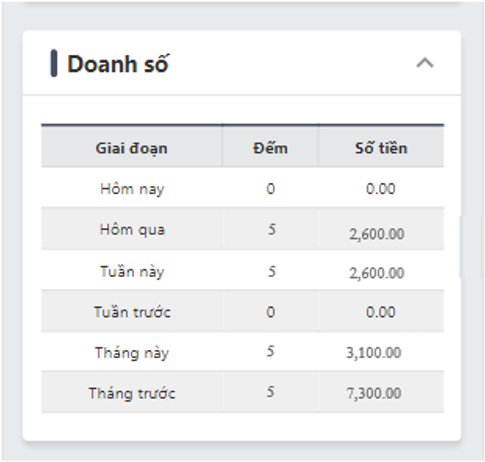Screen dimensions: 485x462
Task: Click the Hôm qua amount 2,600.00
Action: (x=377, y=234)
